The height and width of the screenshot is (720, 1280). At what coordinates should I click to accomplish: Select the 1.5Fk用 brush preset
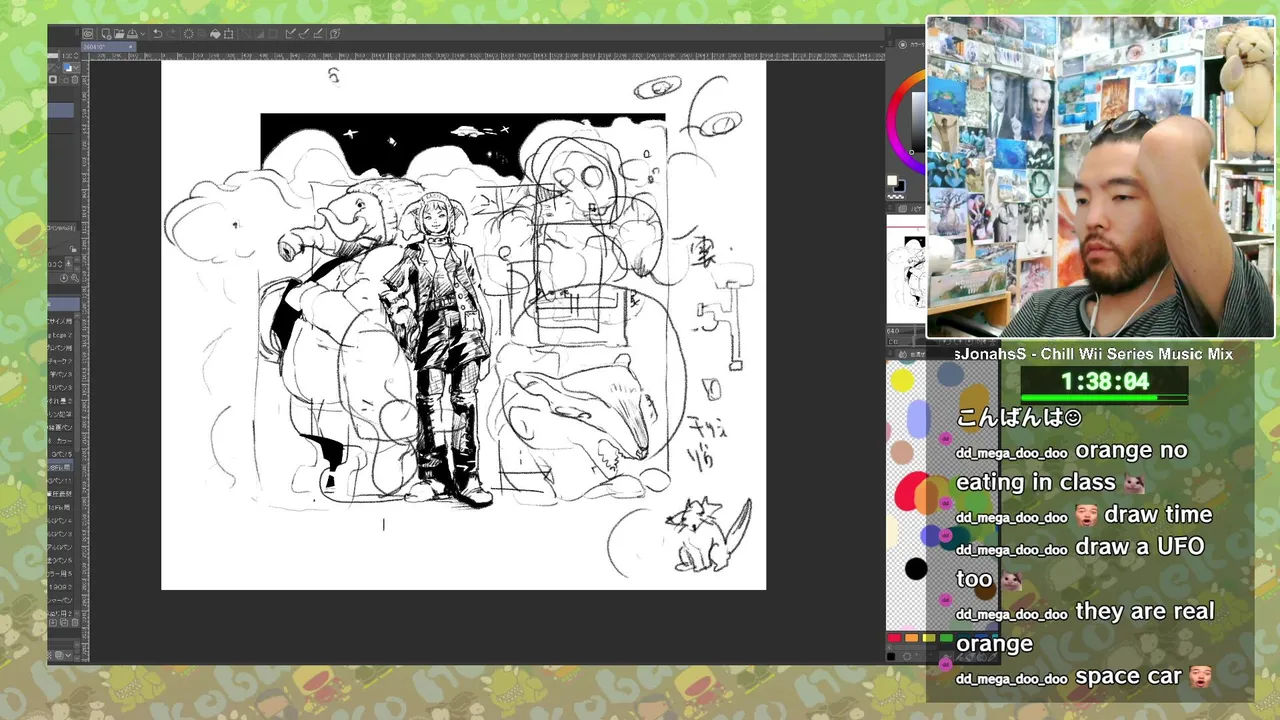pos(61,507)
